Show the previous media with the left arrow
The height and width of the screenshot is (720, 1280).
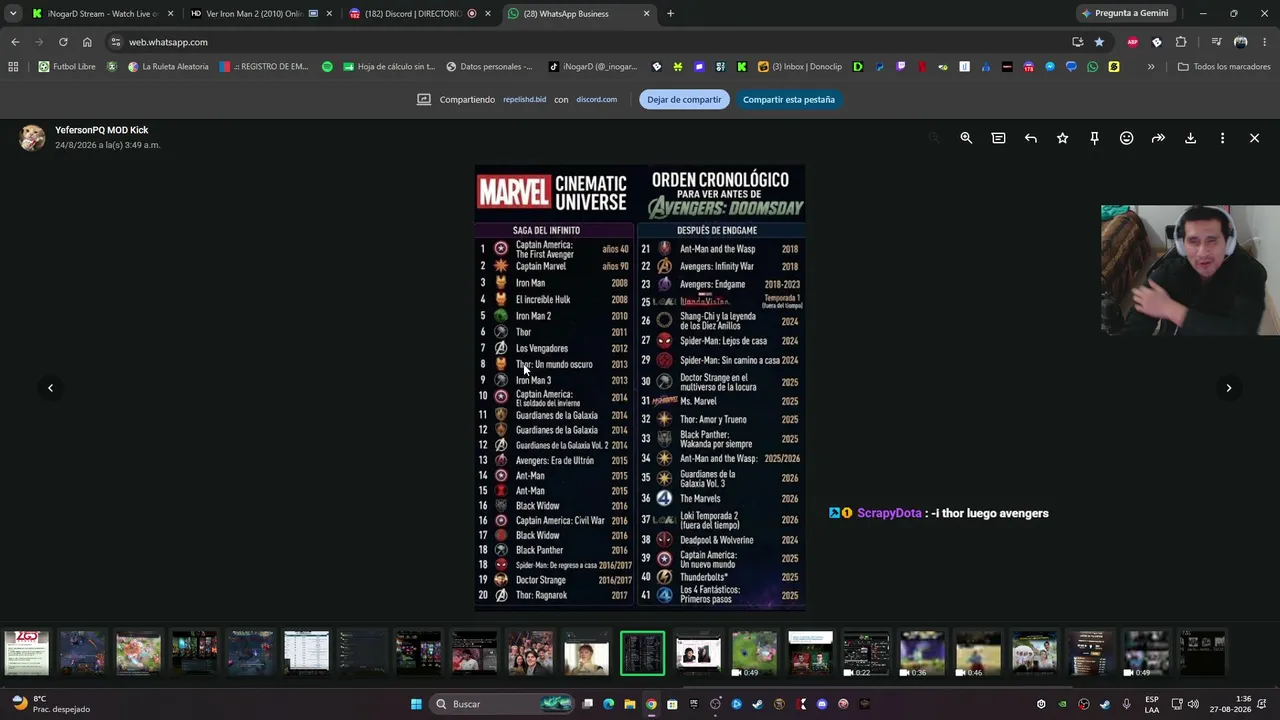pyautogui.click(x=50, y=388)
